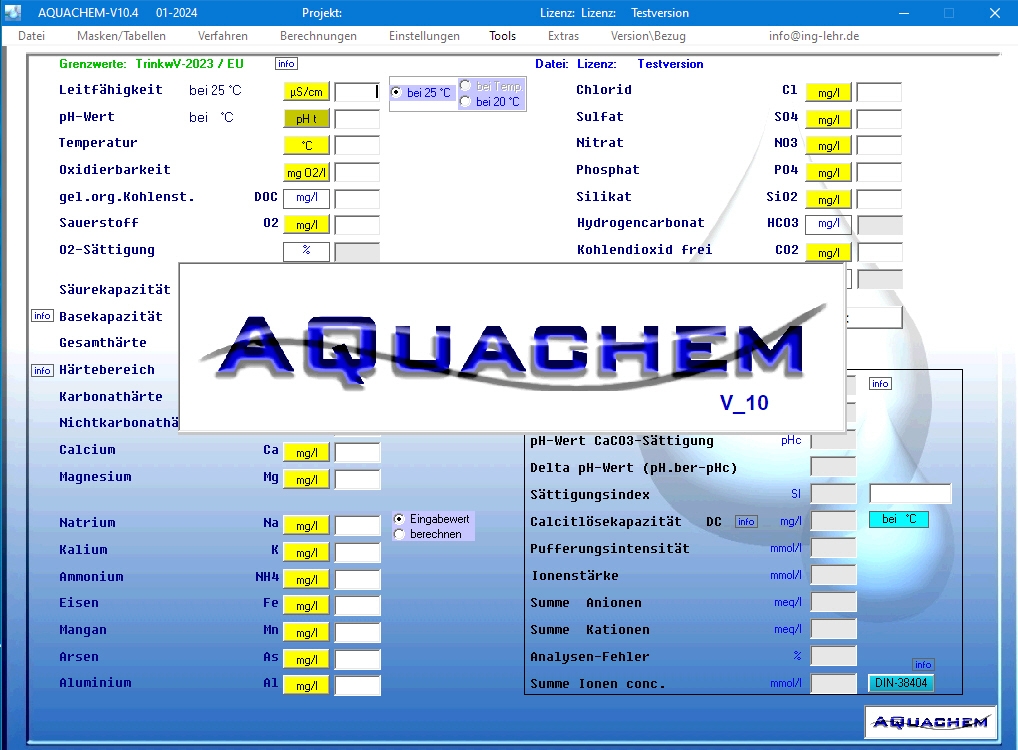The width and height of the screenshot is (1018, 750).
Task: Click into the Calcium input field
Action: click(x=357, y=453)
